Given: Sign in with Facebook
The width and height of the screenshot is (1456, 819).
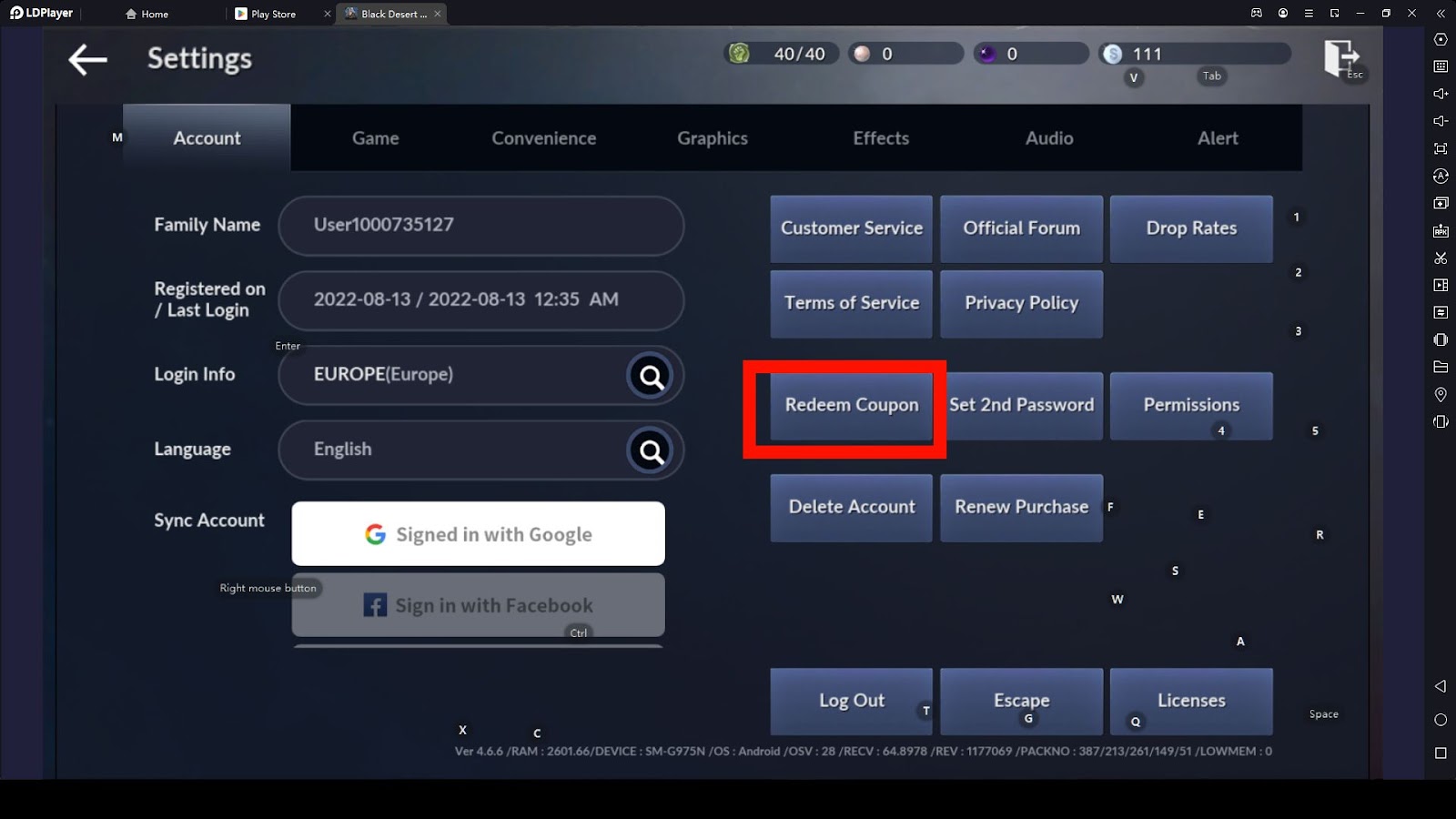Looking at the screenshot, I should (x=479, y=605).
